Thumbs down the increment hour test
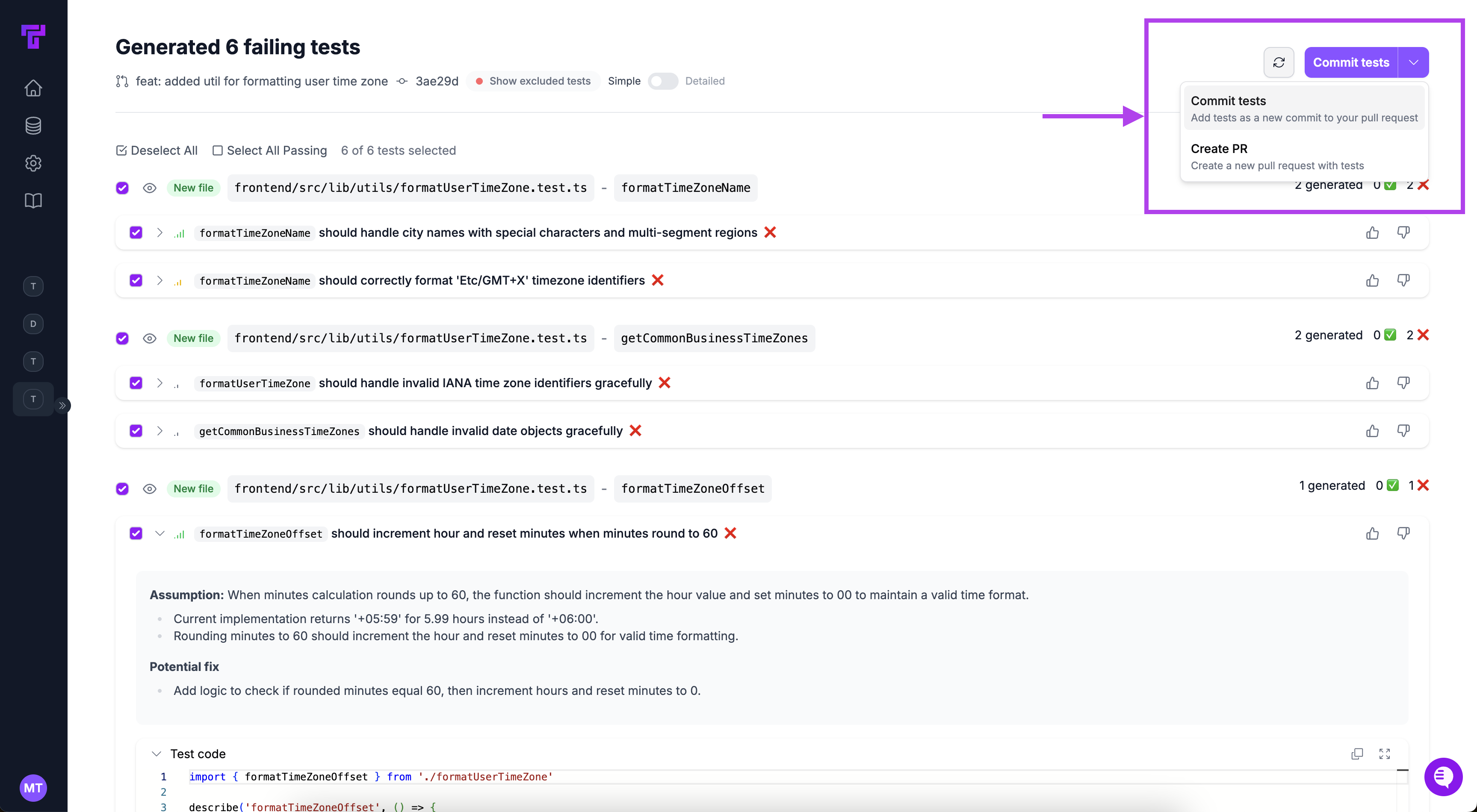Screen dimensions: 1477x812 click(1403, 533)
